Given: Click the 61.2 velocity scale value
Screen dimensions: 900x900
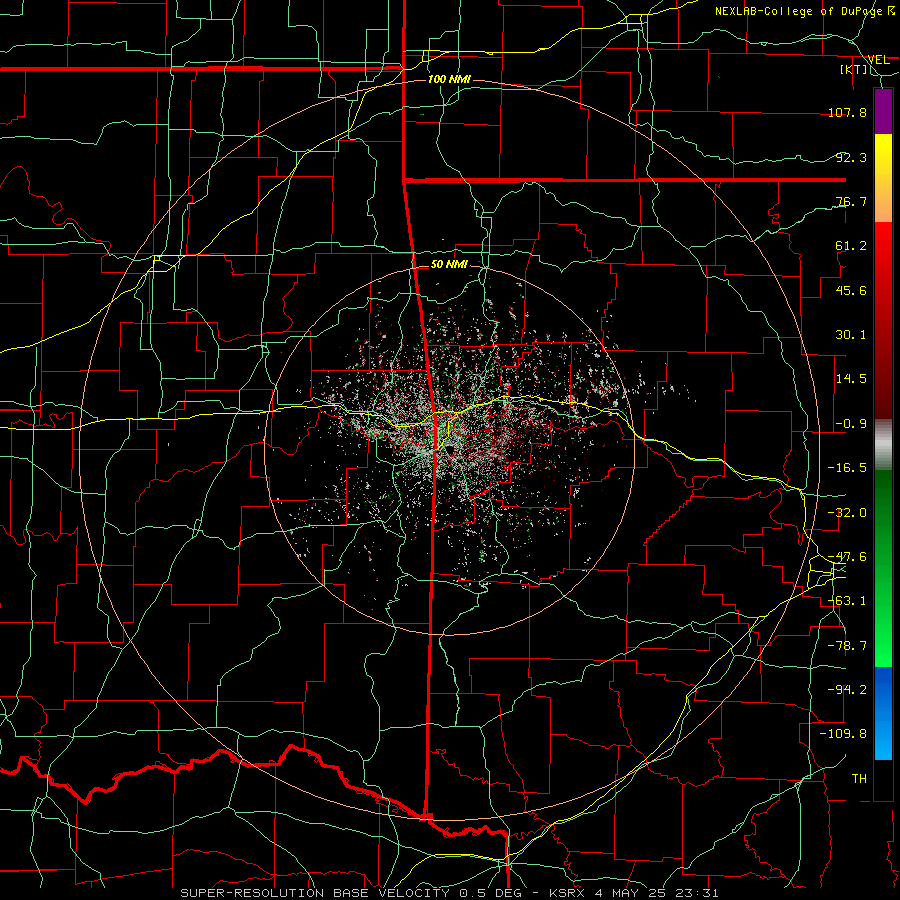Looking at the screenshot, I should click(851, 246).
